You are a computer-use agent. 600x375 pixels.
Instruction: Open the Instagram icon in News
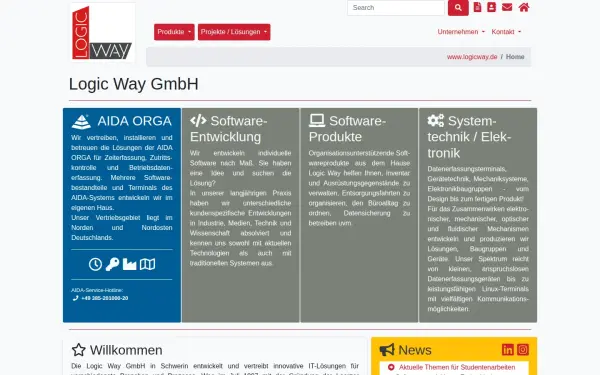coord(523,349)
